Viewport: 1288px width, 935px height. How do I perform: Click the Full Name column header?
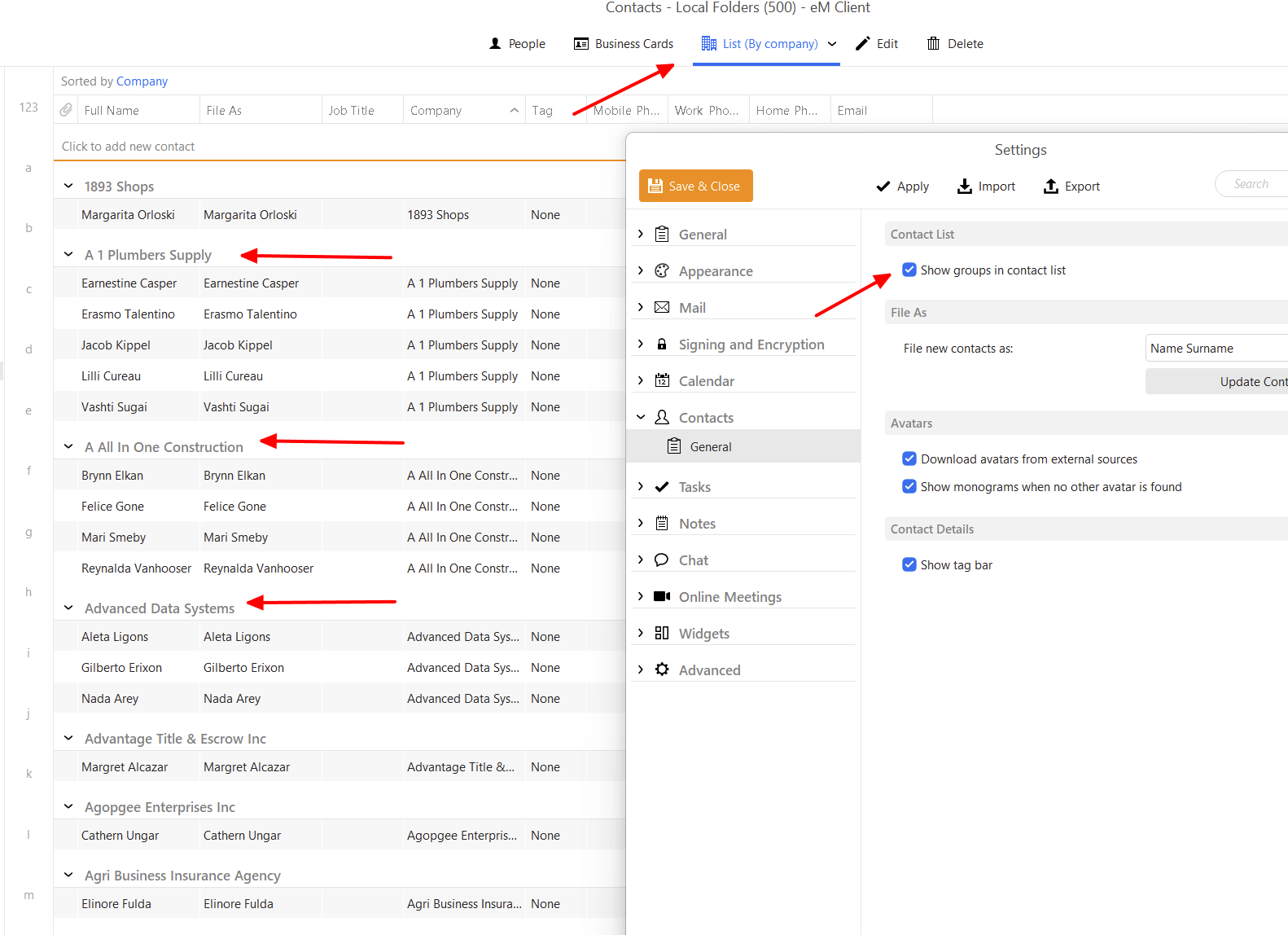click(138, 110)
